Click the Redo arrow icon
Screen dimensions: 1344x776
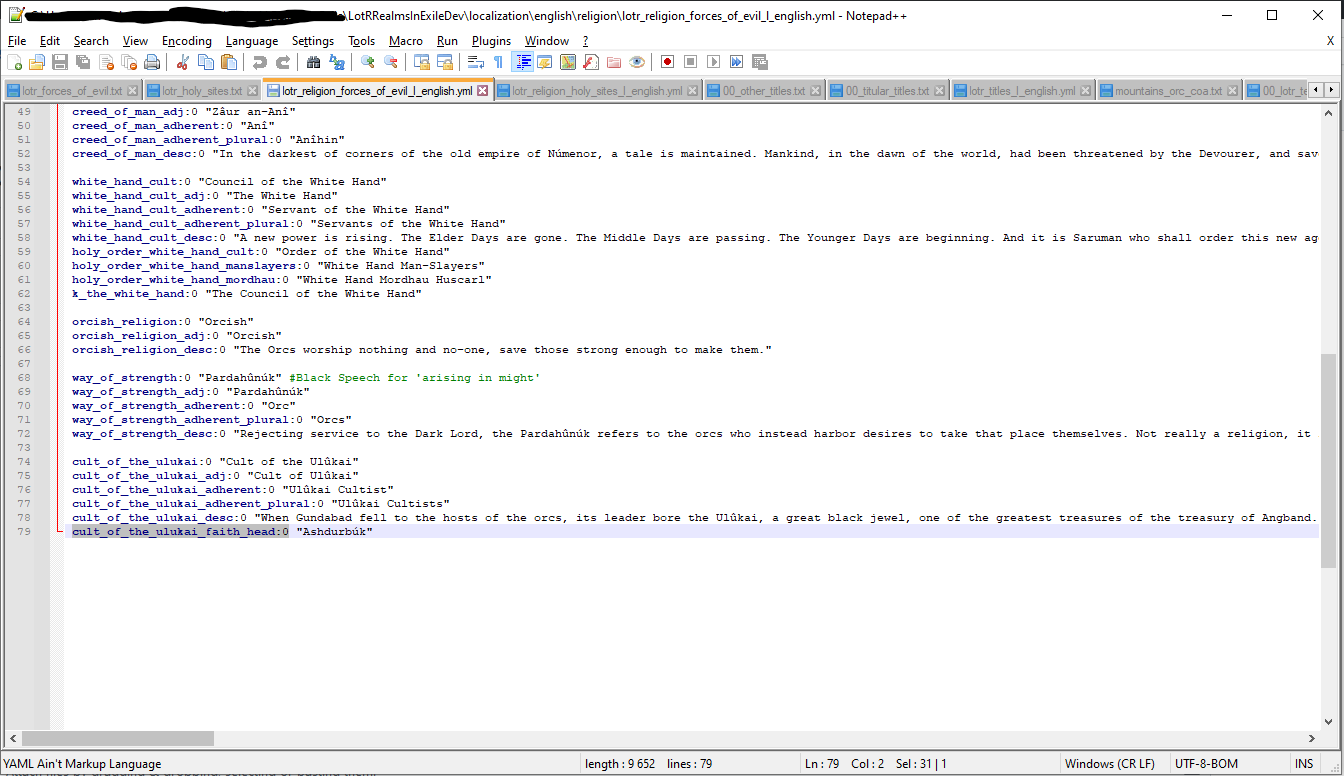click(x=283, y=62)
